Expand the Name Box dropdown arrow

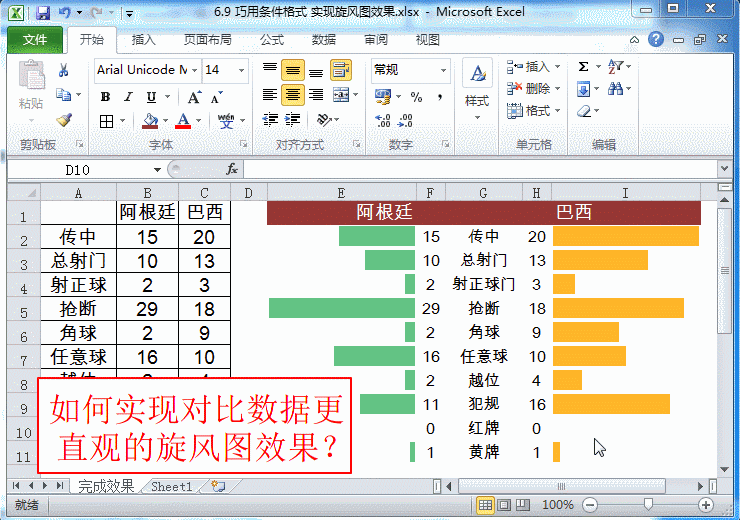click(x=157, y=170)
